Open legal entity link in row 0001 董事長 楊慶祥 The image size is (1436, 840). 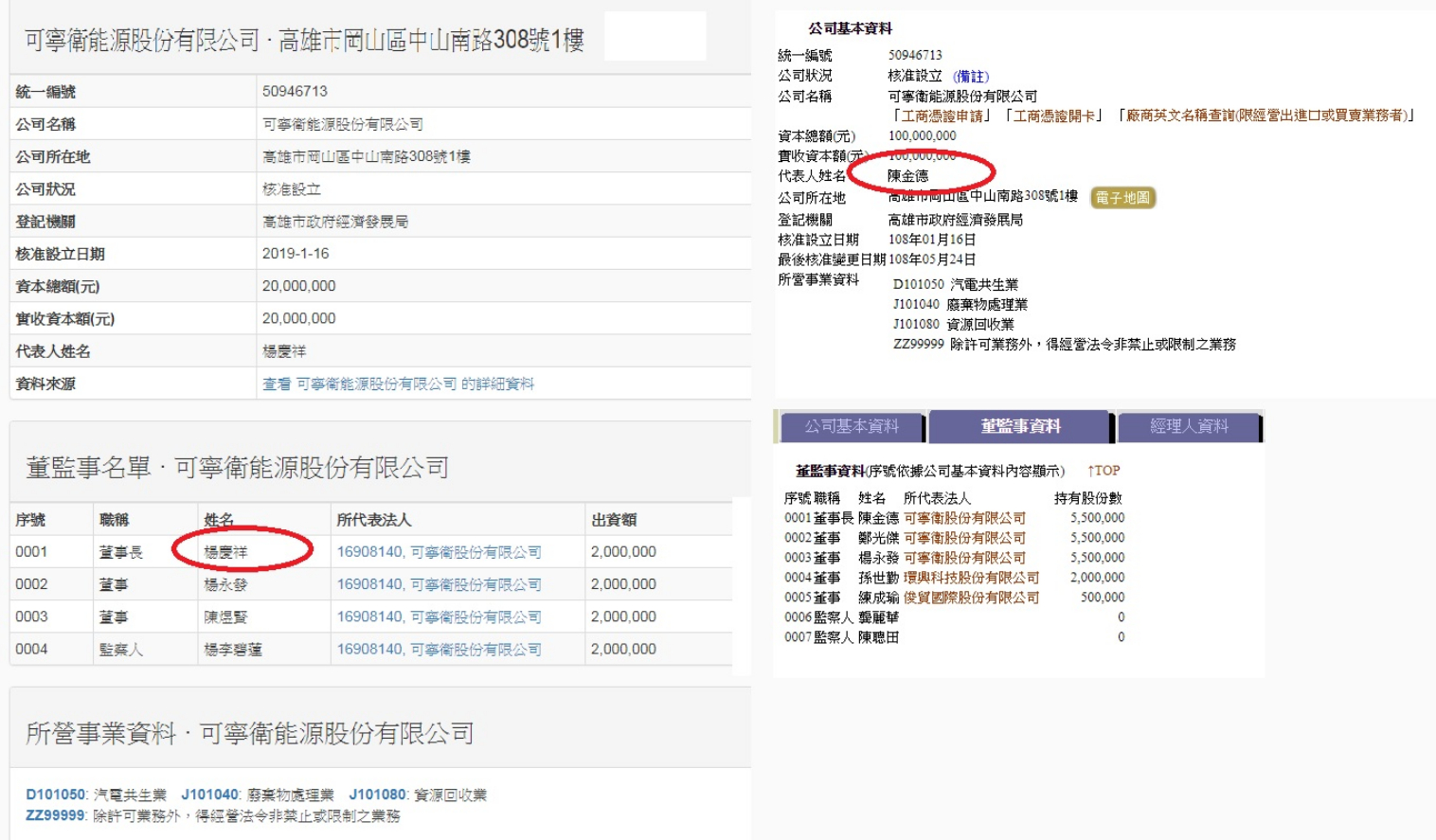pyautogui.click(x=439, y=552)
